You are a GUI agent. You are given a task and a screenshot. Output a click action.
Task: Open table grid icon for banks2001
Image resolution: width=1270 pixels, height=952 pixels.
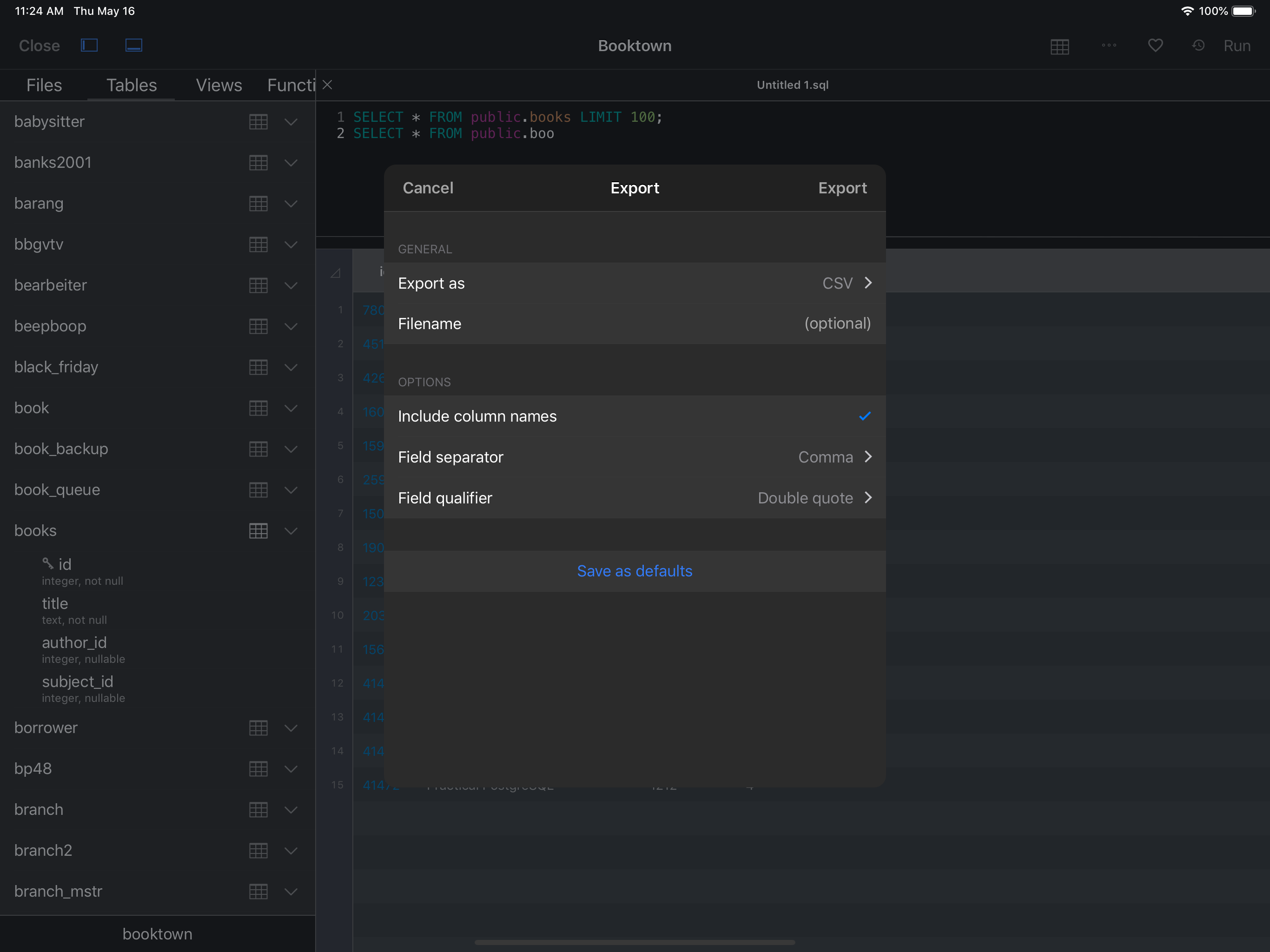(258, 163)
